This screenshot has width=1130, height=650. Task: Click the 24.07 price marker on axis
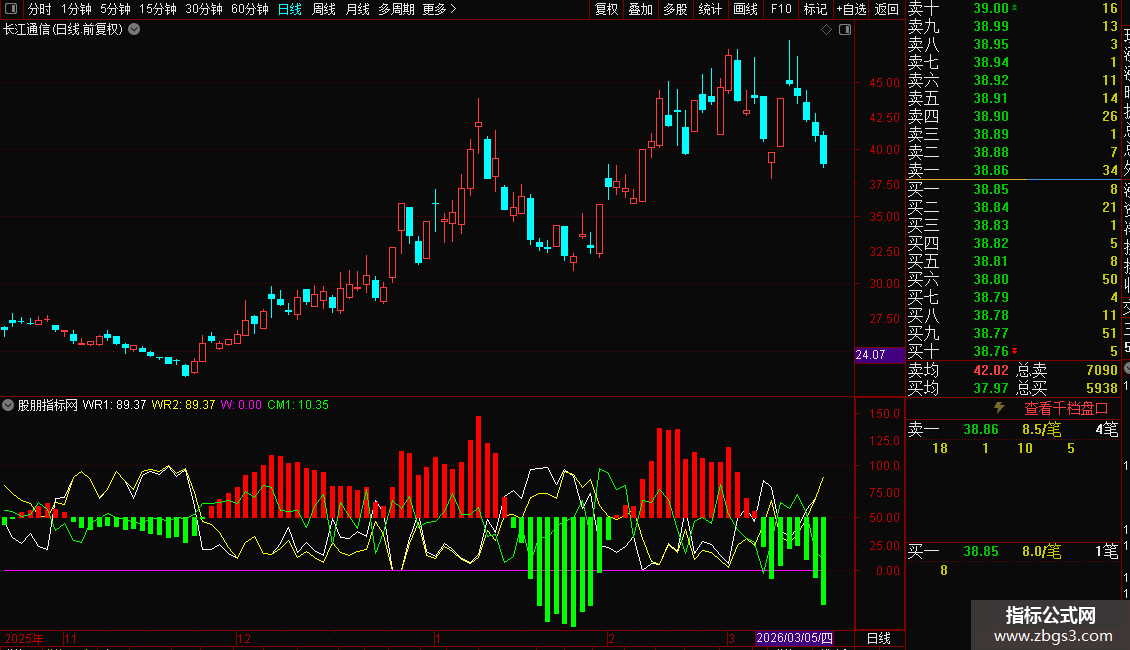pos(878,355)
